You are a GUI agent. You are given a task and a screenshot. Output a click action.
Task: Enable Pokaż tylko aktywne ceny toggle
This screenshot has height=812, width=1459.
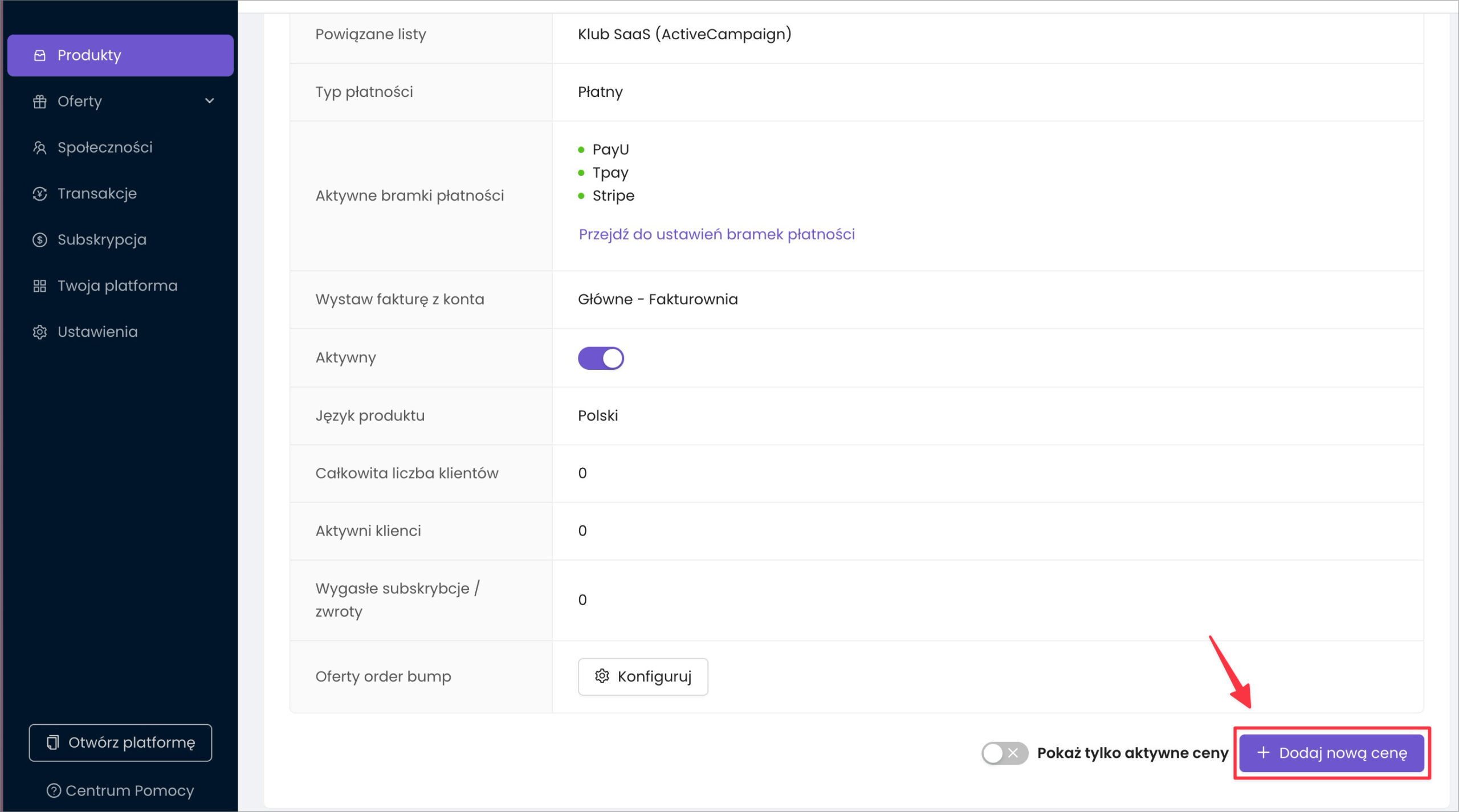[1004, 753]
